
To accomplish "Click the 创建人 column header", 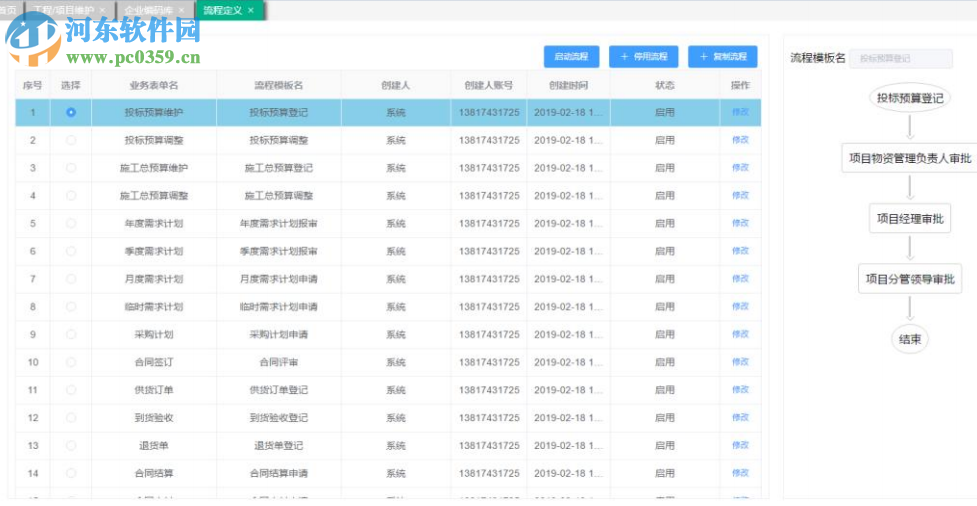I will click(x=396, y=85).
